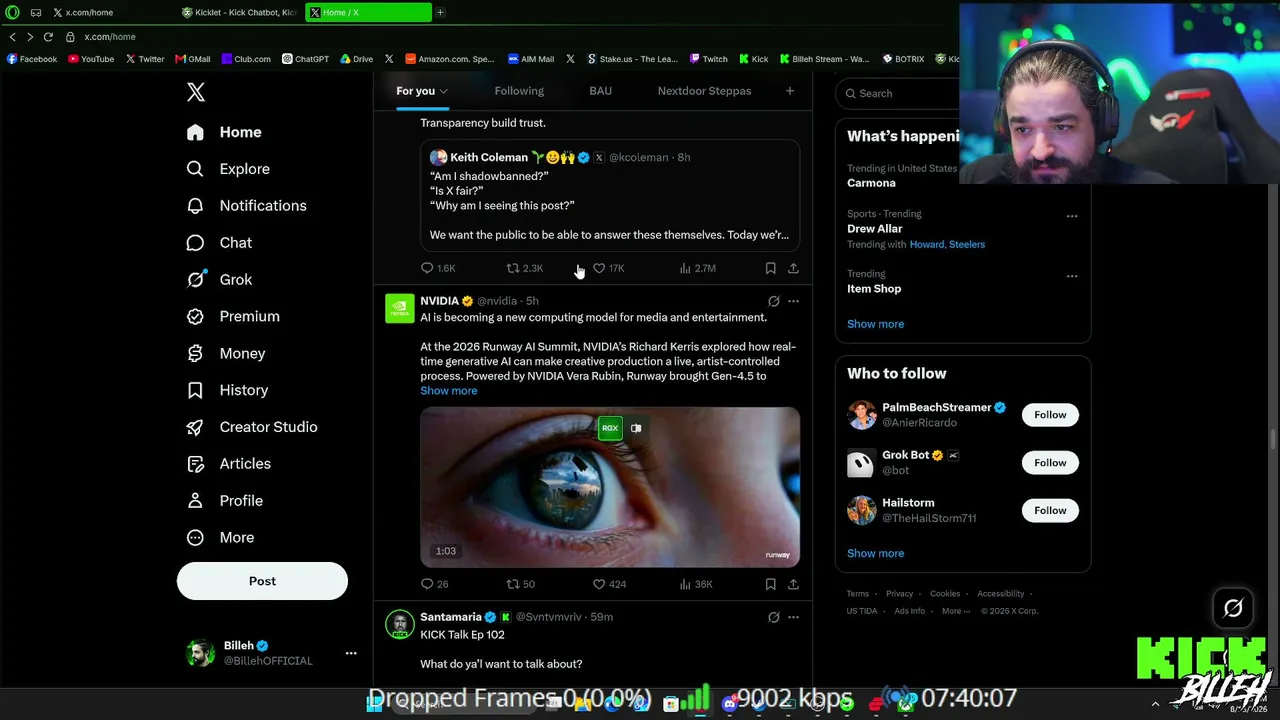Image resolution: width=1280 pixels, height=720 pixels.
Task: Reload the page in the browser toolbar
Action: coord(48,37)
